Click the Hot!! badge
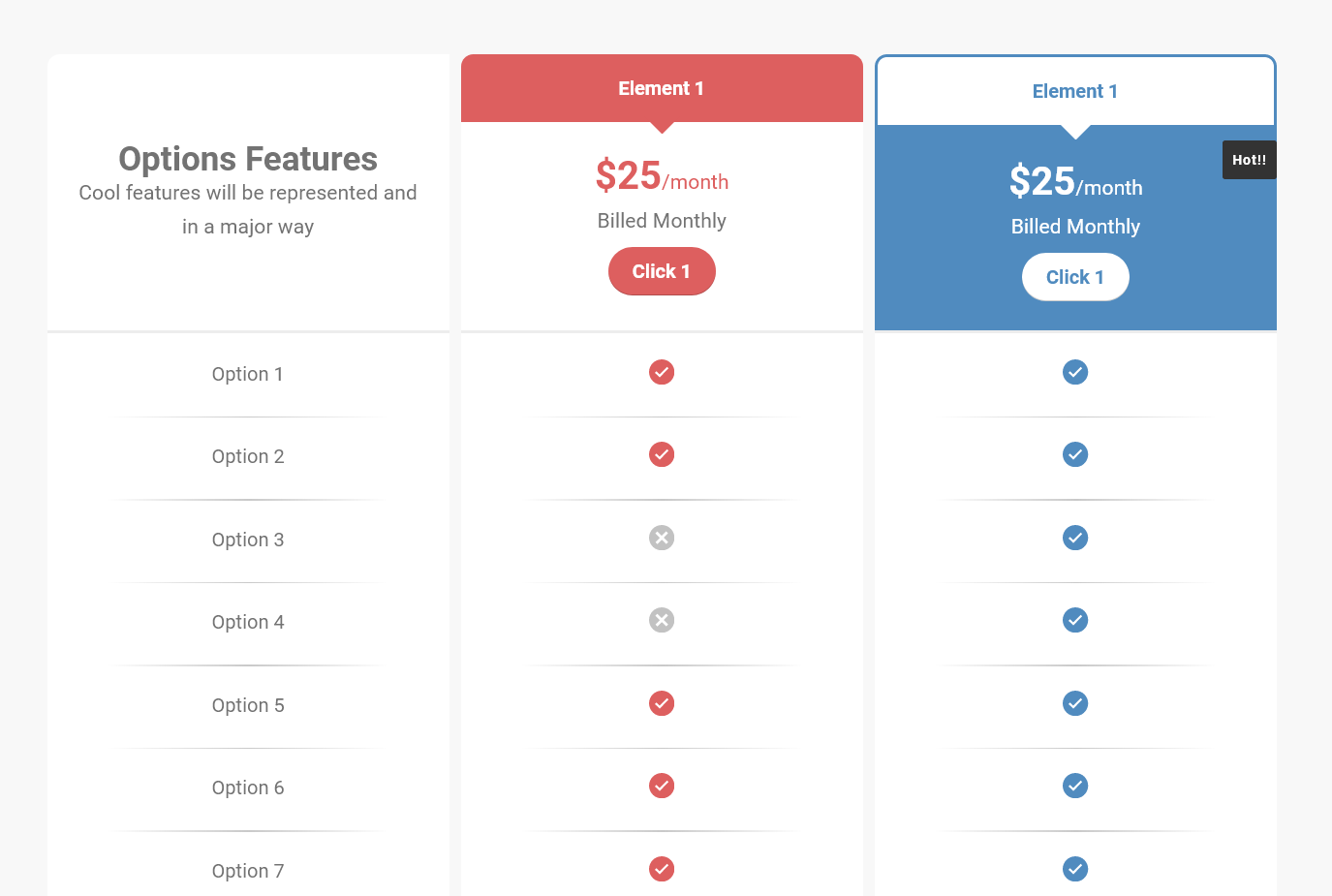Viewport: 1332px width, 896px height. click(x=1249, y=160)
